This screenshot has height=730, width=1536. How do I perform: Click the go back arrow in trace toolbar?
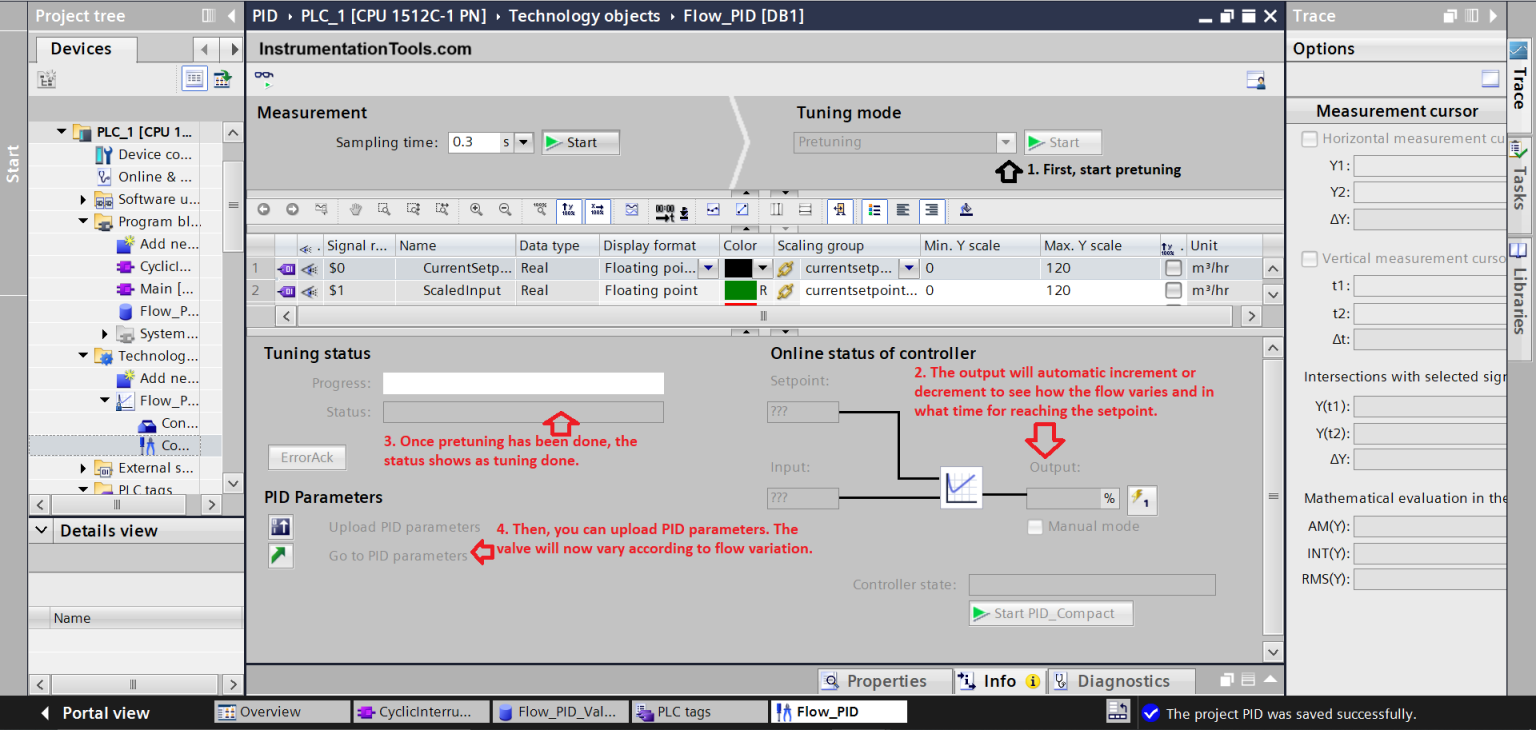(x=264, y=210)
